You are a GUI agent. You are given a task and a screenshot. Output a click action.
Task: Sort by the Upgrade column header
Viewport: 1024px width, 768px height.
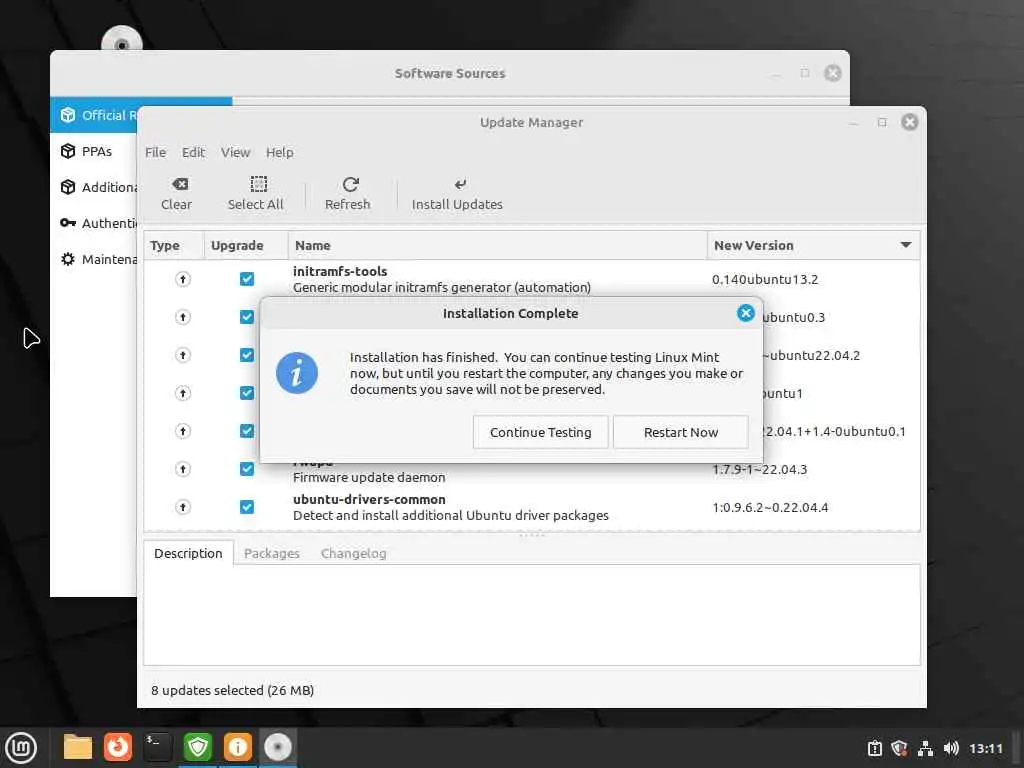[x=246, y=246]
